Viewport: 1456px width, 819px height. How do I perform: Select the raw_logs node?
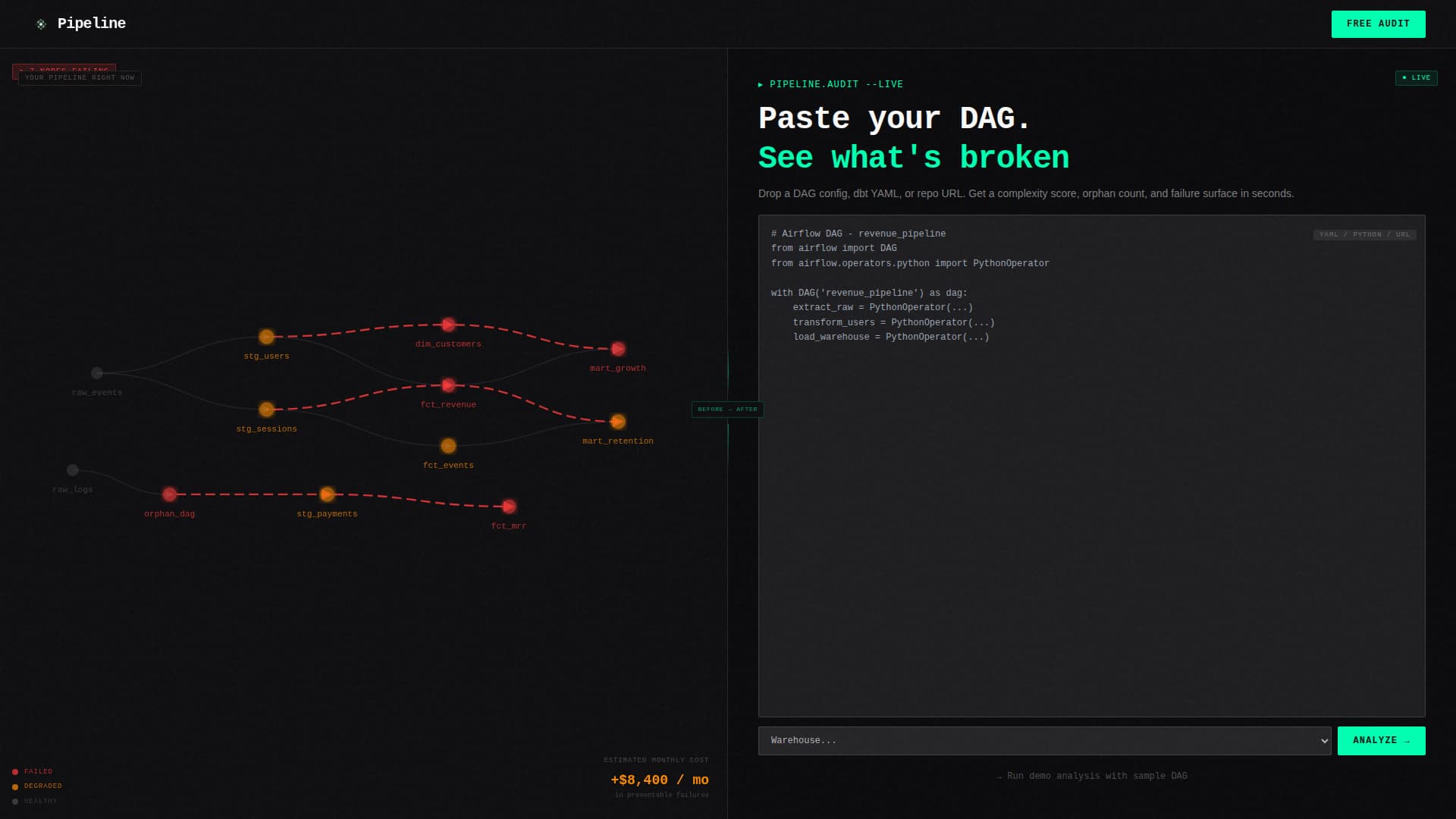click(73, 470)
